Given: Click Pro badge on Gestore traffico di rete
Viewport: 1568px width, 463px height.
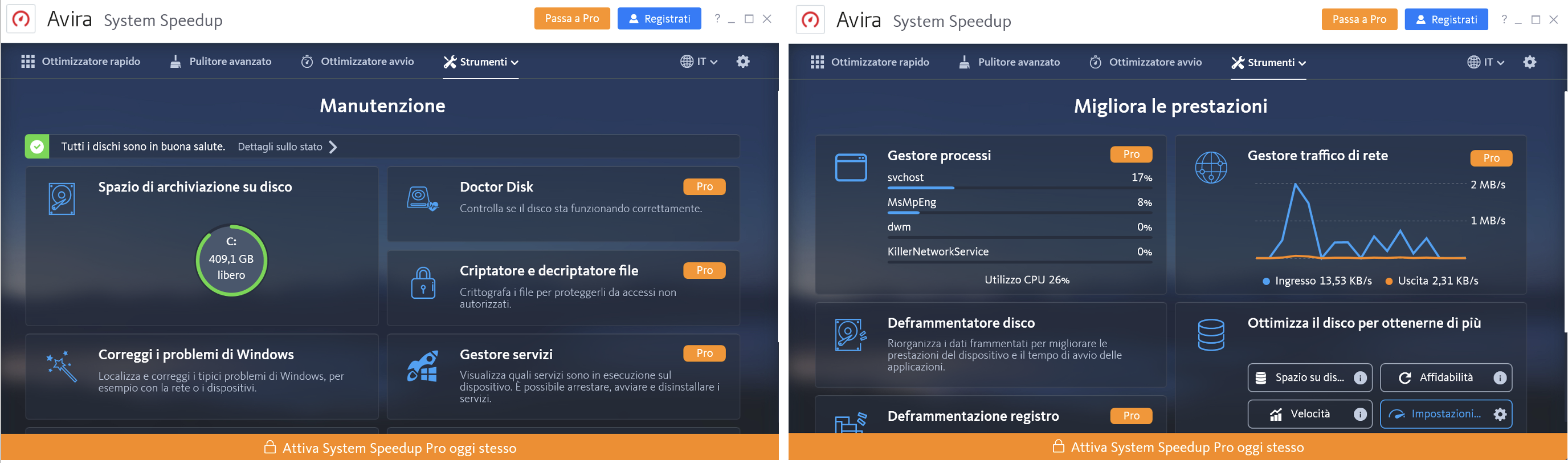Looking at the screenshot, I should (1491, 158).
